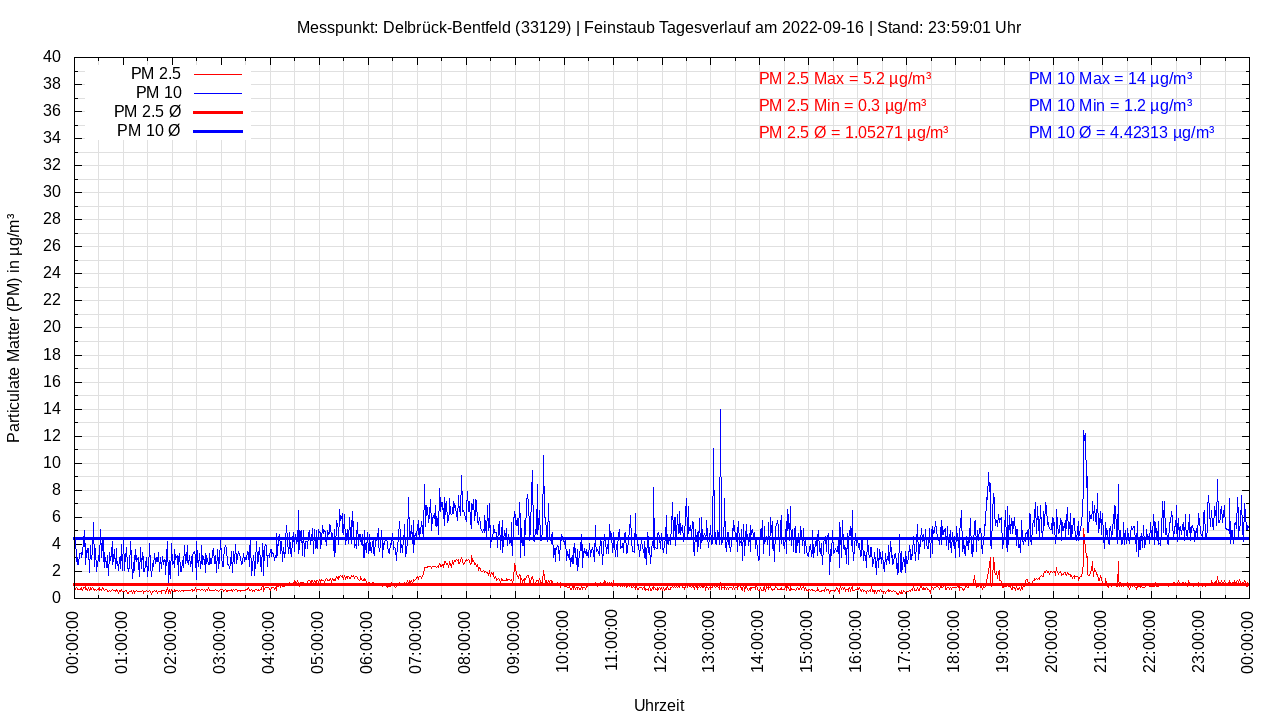The image size is (1280, 720).
Task: Click the Particulate Matter y-axis label
Action: [x=14, y=328]
